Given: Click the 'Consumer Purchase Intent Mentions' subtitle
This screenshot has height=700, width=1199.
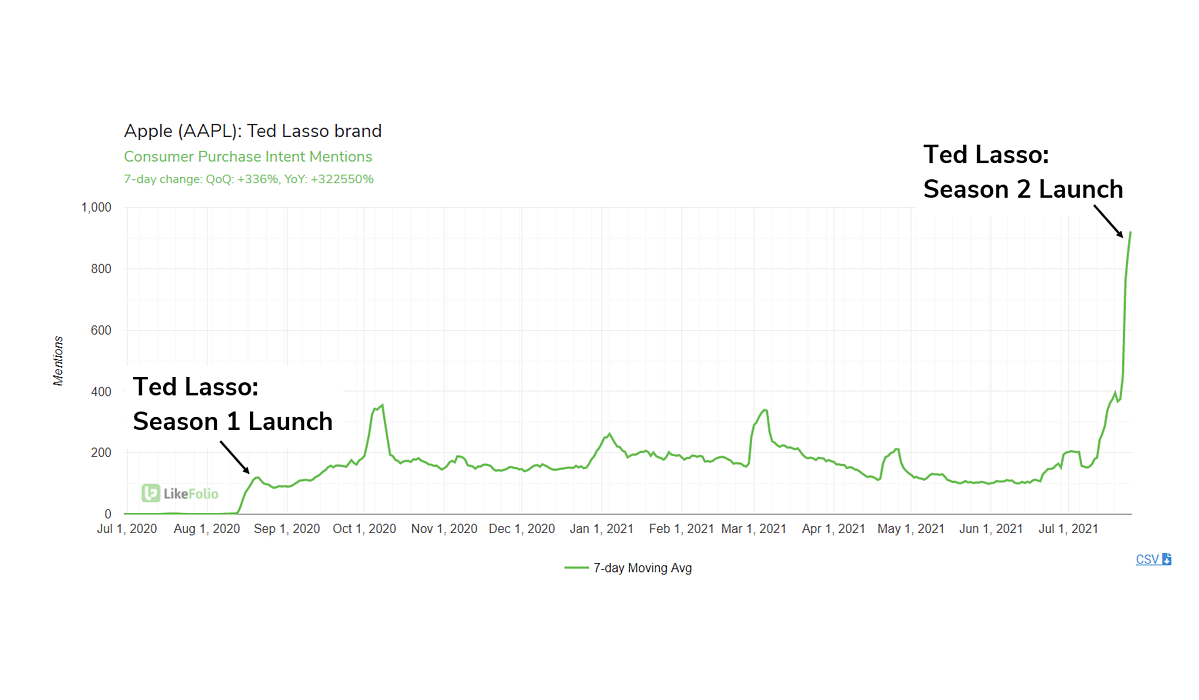Looking at the screenshot, I should [x=248, y=157].
